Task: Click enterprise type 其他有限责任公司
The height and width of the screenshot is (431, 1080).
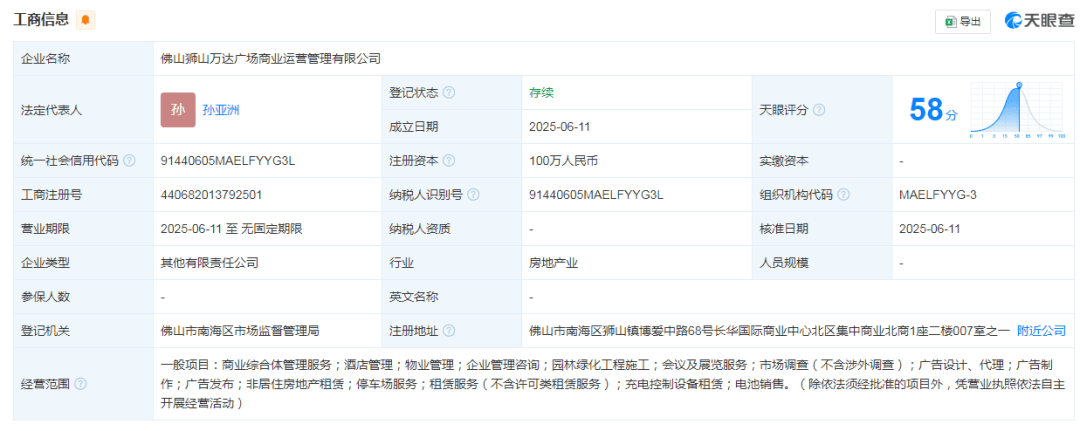Action: (209, 263)
